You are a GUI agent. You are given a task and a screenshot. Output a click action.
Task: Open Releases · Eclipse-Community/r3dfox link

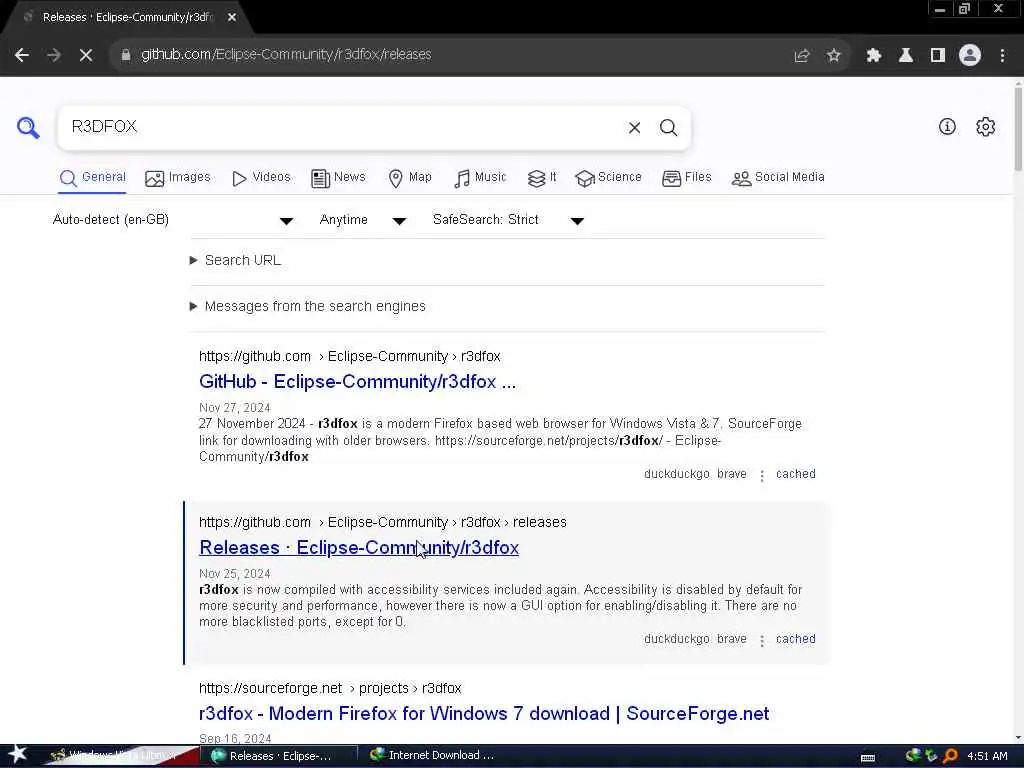[x=359, y=548]
